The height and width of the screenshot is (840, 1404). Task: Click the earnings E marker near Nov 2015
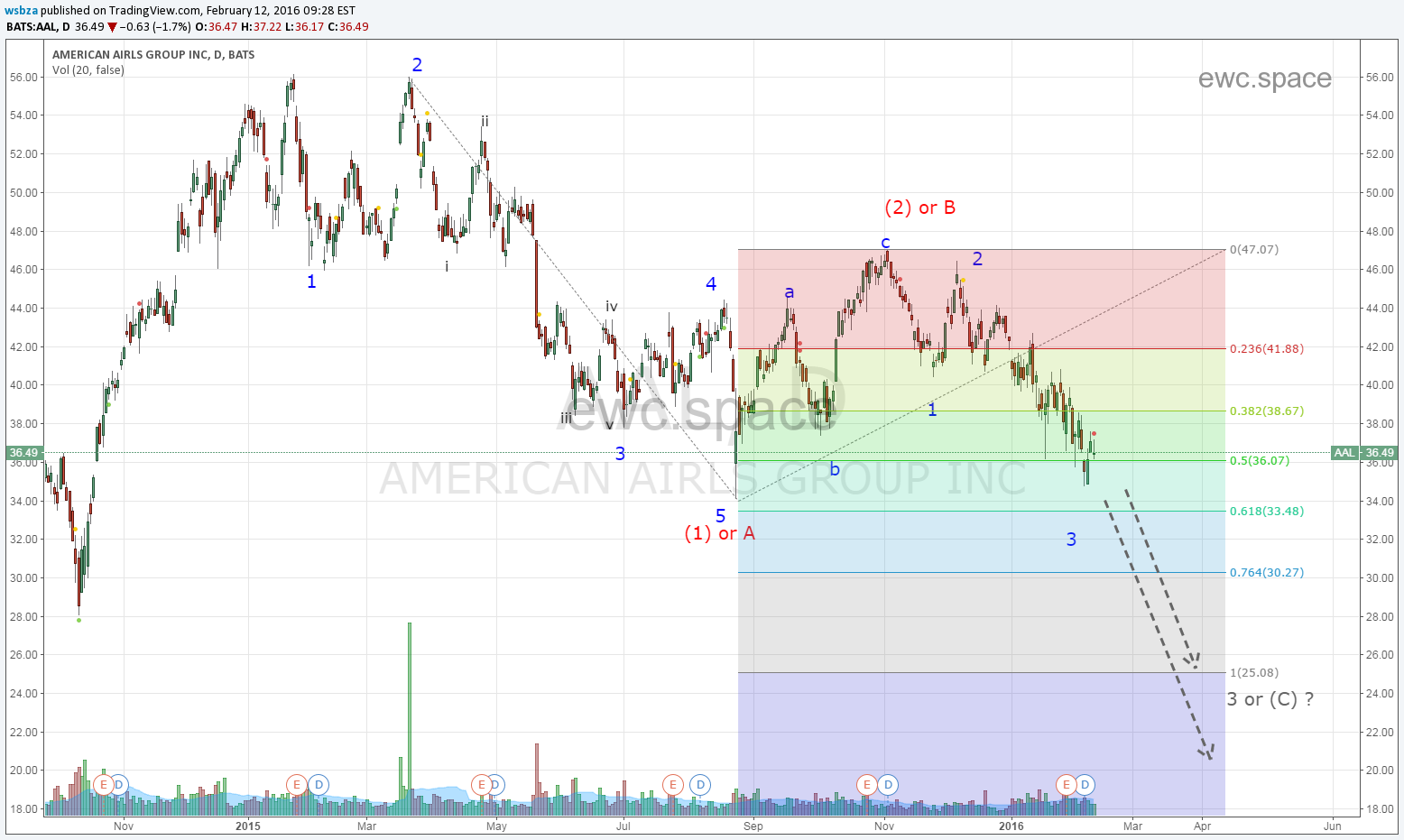(867, 785)
